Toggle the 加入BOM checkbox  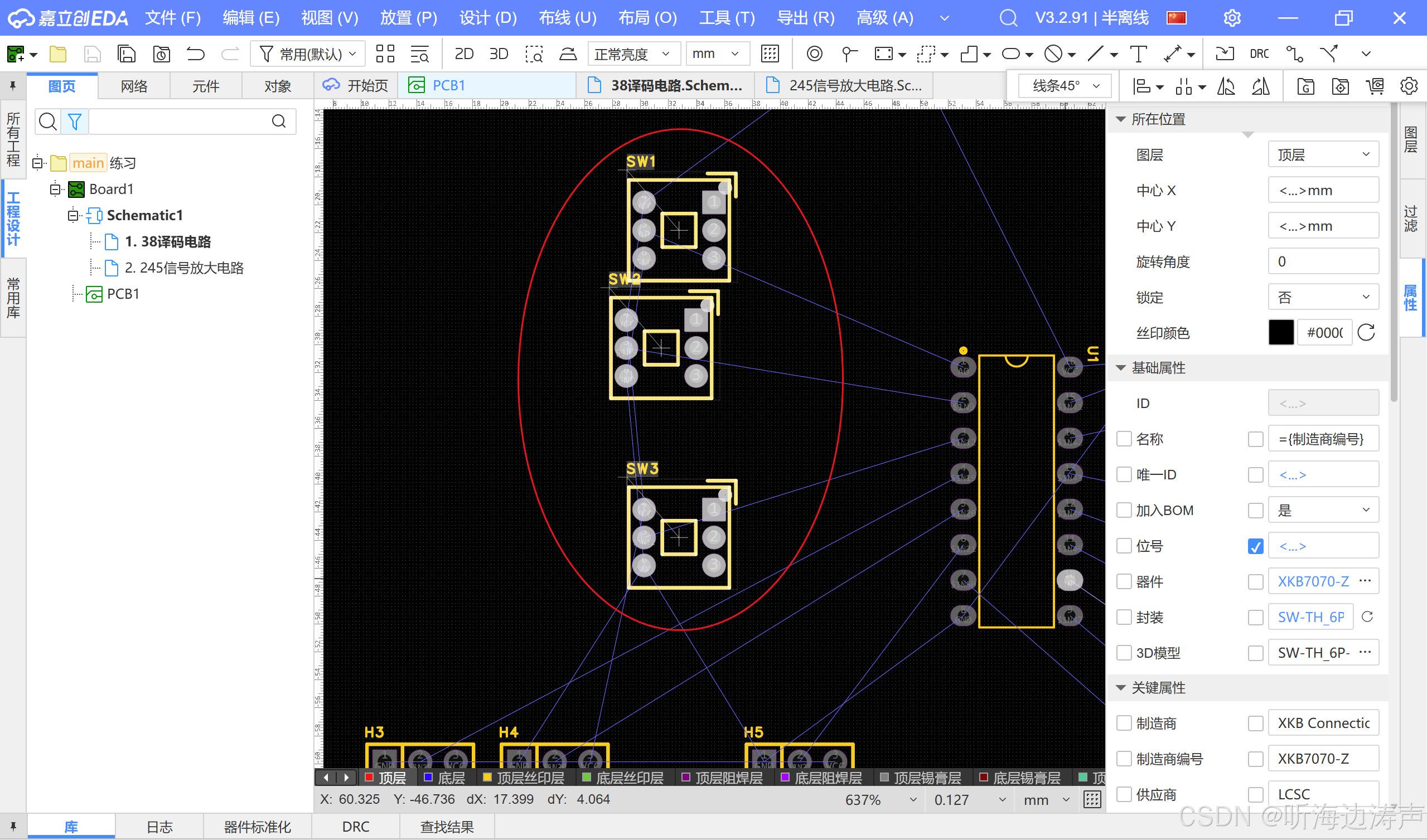coord(1124,510)
